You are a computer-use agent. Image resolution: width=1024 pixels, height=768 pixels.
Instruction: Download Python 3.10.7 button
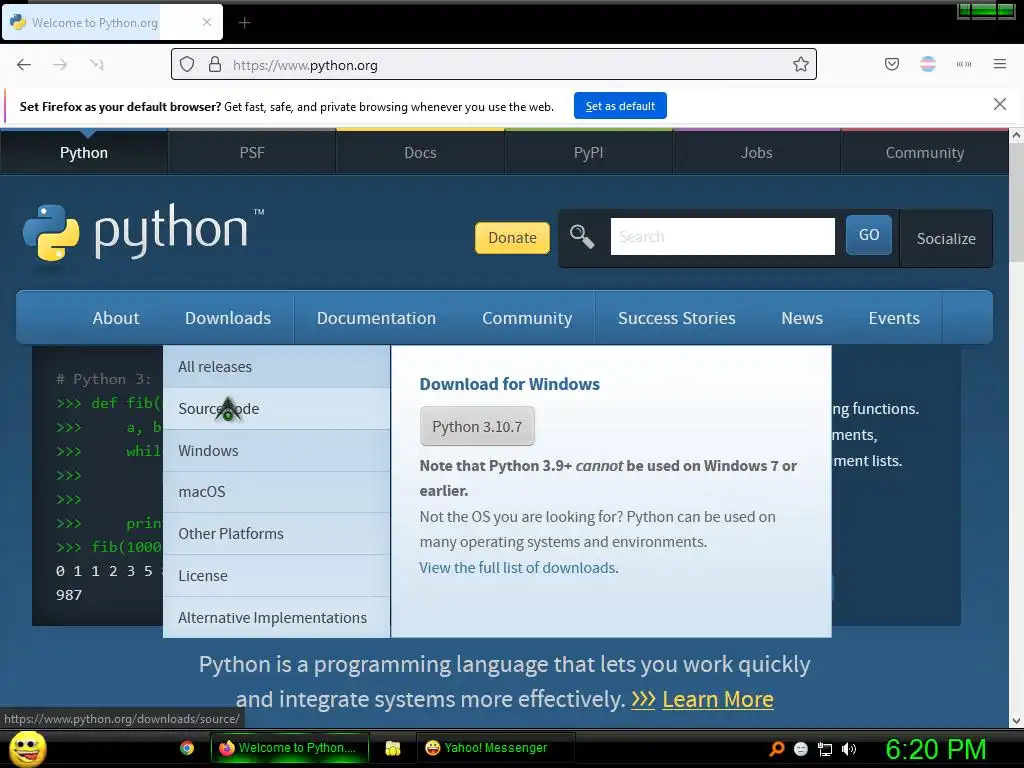477,426
